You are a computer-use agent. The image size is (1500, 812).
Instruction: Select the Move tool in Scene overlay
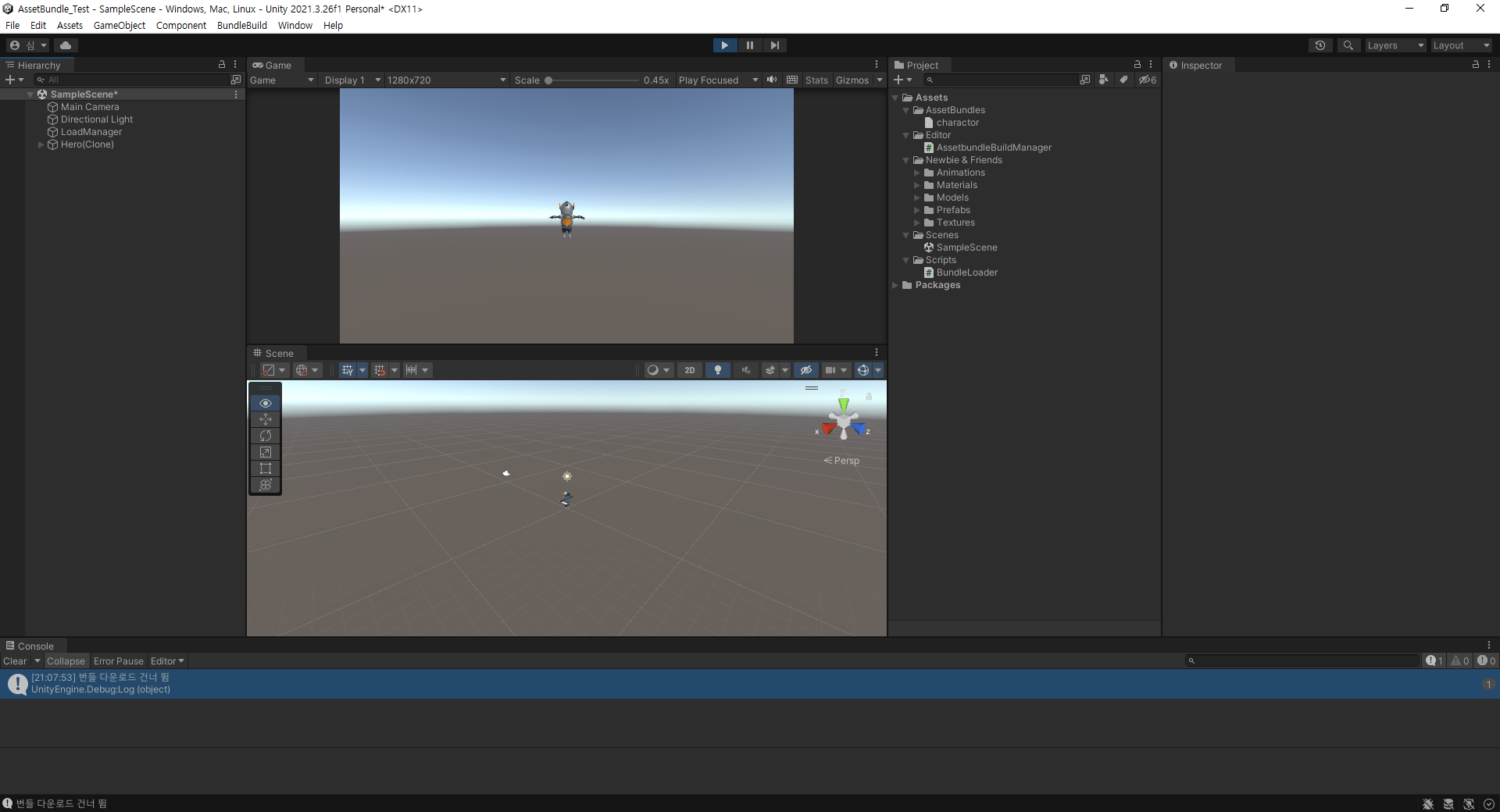pyautogui.click(x=266, y=419)
